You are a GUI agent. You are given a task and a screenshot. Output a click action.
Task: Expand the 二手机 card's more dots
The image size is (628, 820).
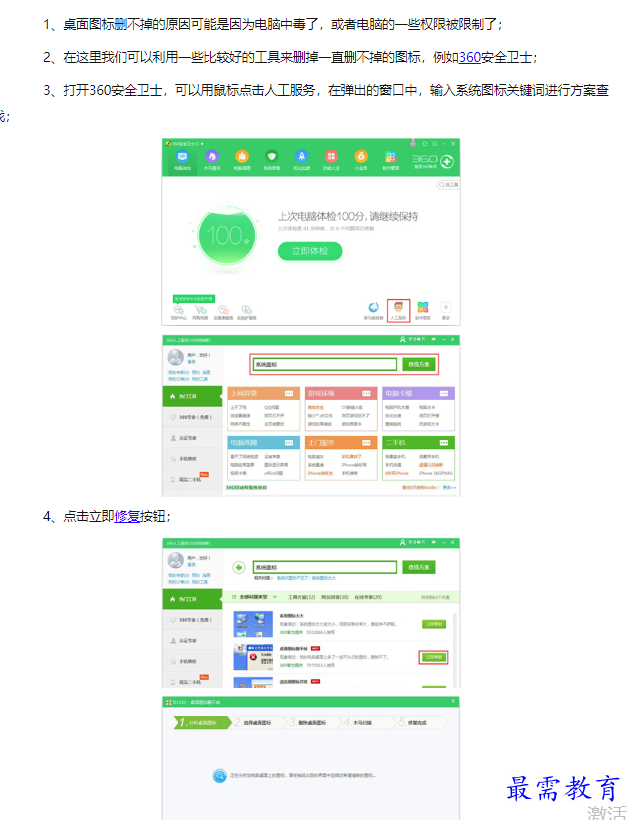(x=443, y=443)
